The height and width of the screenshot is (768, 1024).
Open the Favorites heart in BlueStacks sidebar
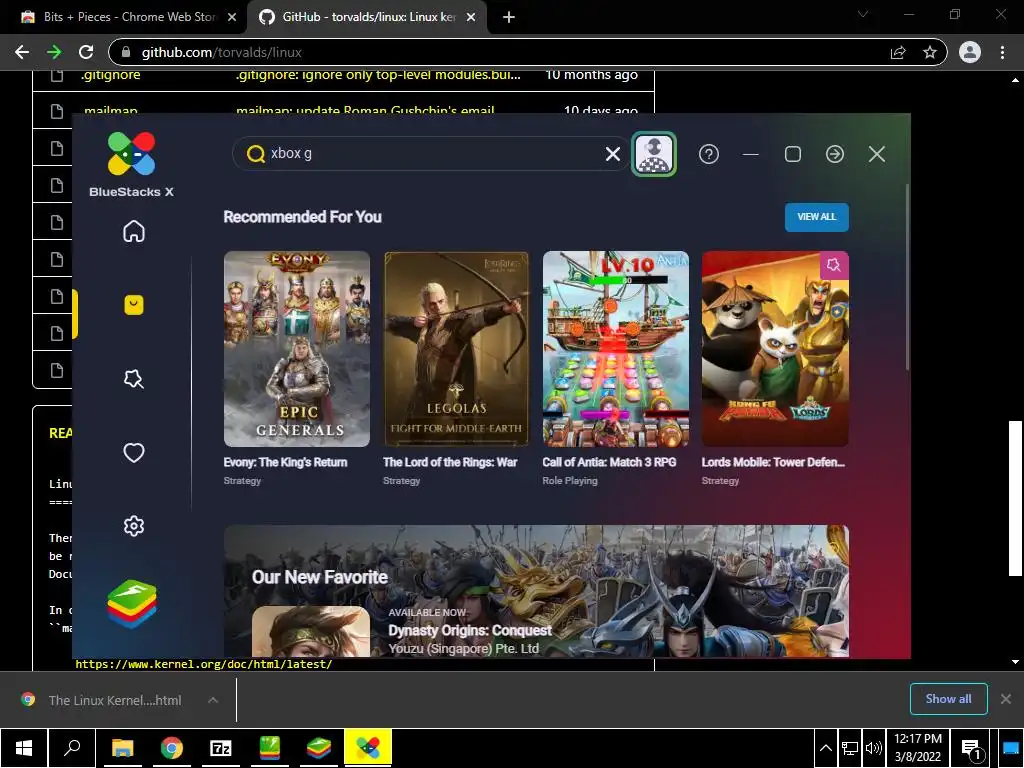[x=134, y=453]
